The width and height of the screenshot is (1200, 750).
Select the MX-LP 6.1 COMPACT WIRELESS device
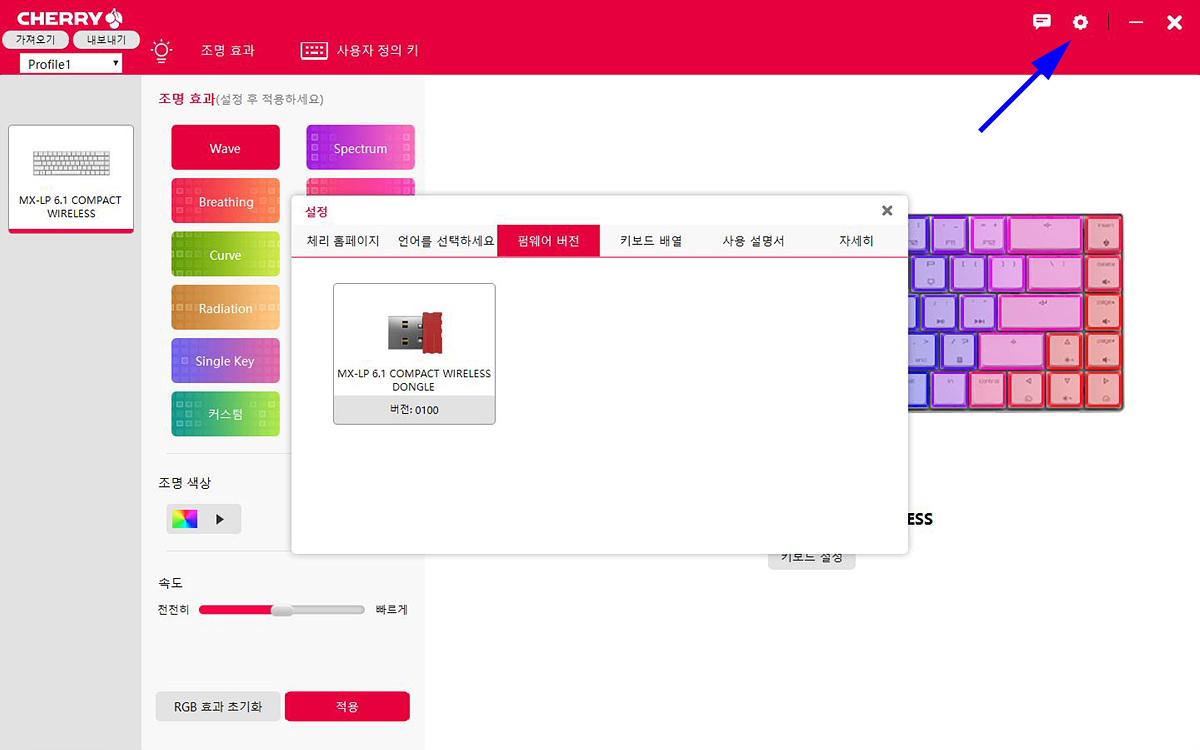click(71, 179)
